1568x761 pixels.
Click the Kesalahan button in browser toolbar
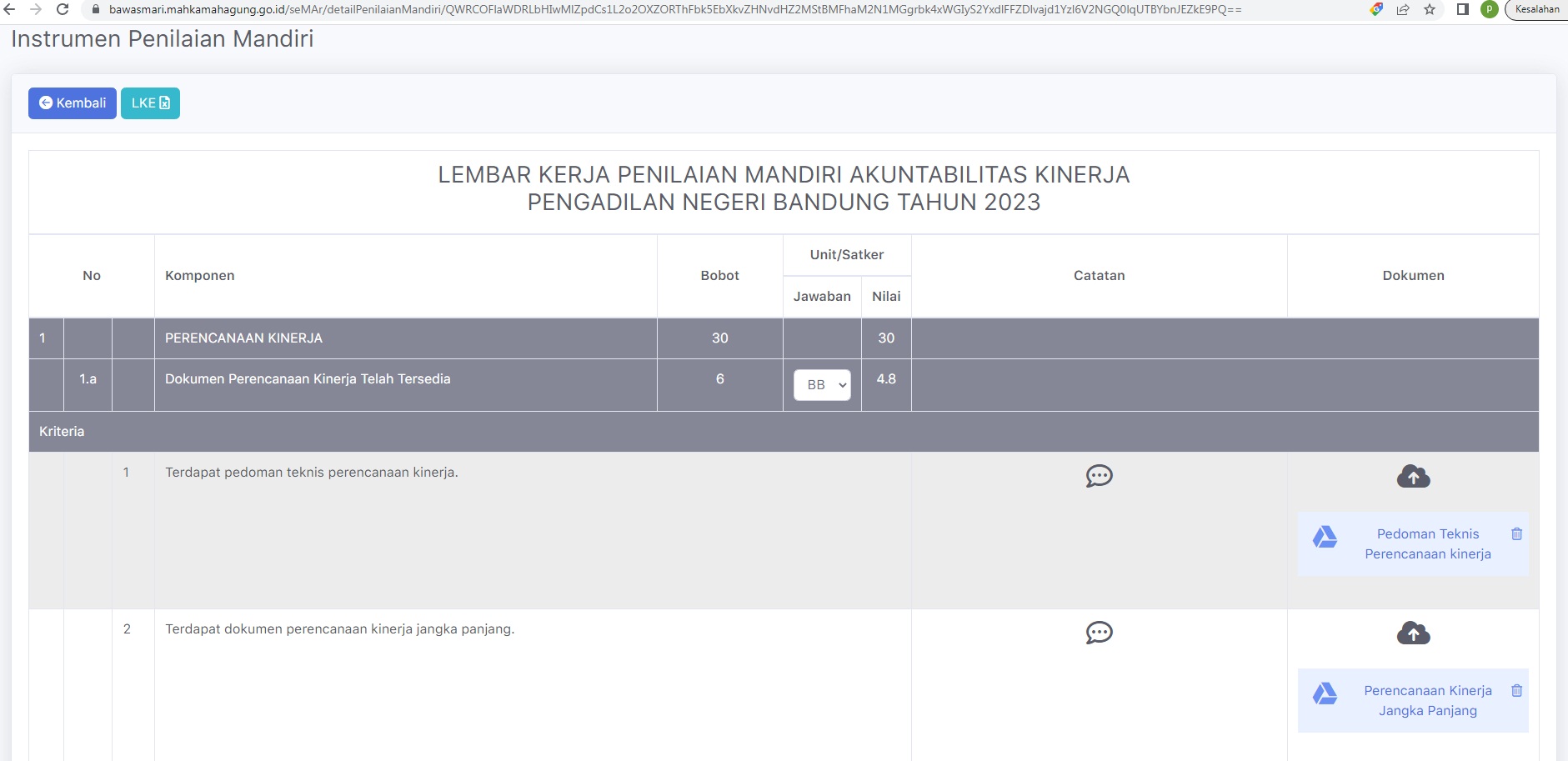[1536, 9]
